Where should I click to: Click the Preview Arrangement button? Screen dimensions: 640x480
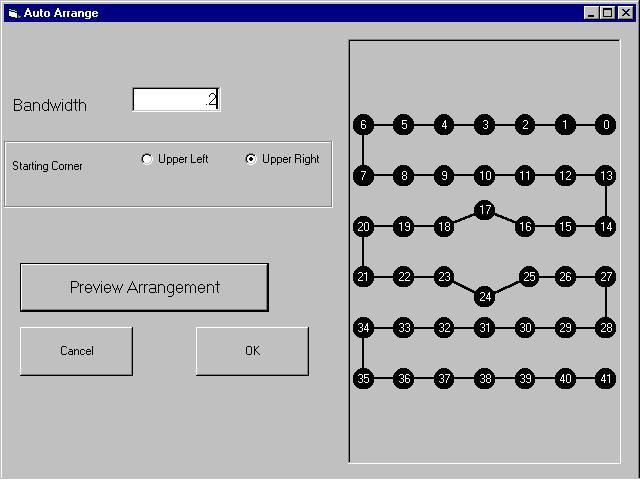(x=144, y=287)
